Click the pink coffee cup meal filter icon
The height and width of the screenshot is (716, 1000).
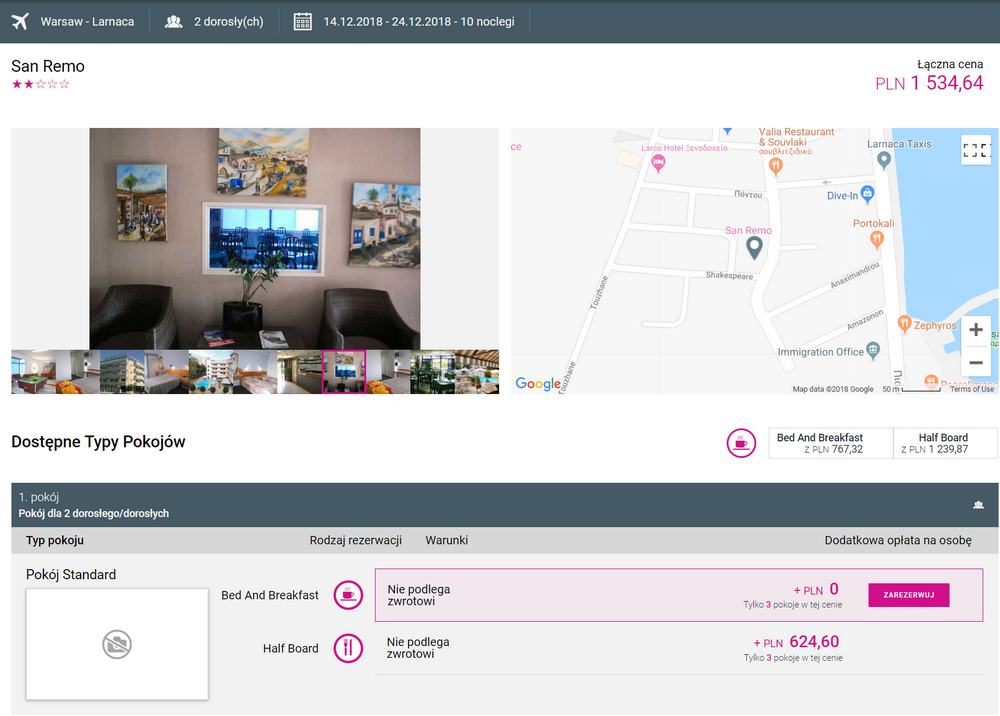[x=741, y=443]
